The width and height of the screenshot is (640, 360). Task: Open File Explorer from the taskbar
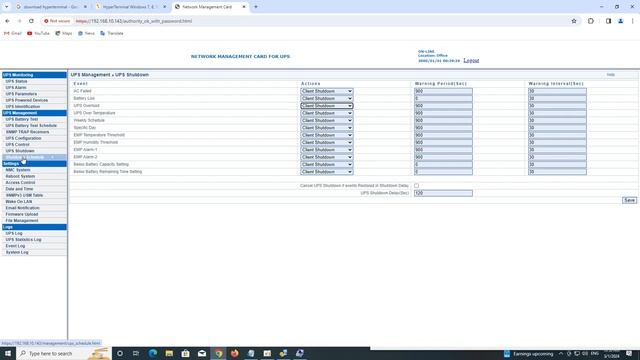click(169, 353)
